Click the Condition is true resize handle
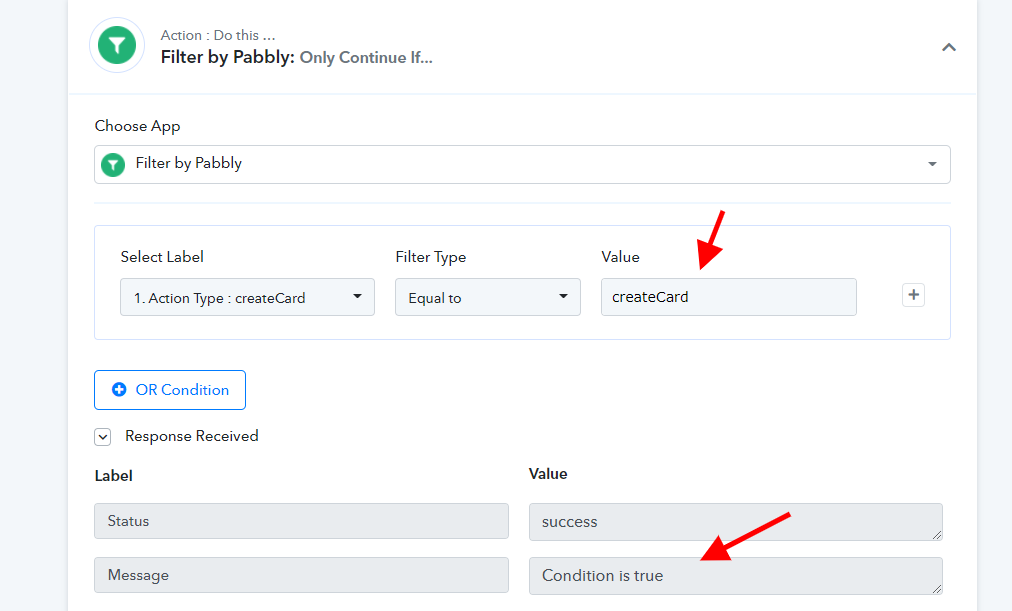1012x611 pixels. (x=937, y=589)
